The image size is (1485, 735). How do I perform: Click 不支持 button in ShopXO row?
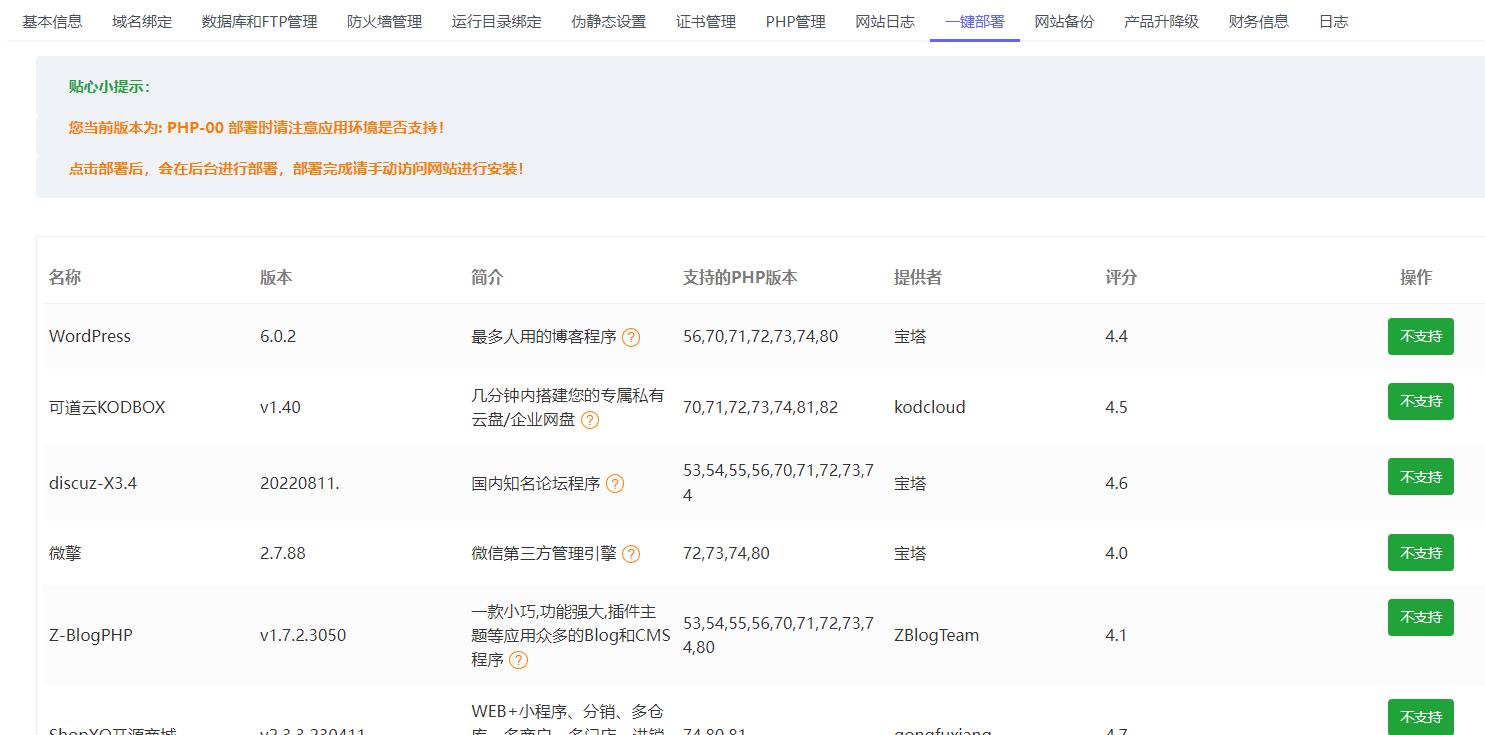coord(1420,717)
